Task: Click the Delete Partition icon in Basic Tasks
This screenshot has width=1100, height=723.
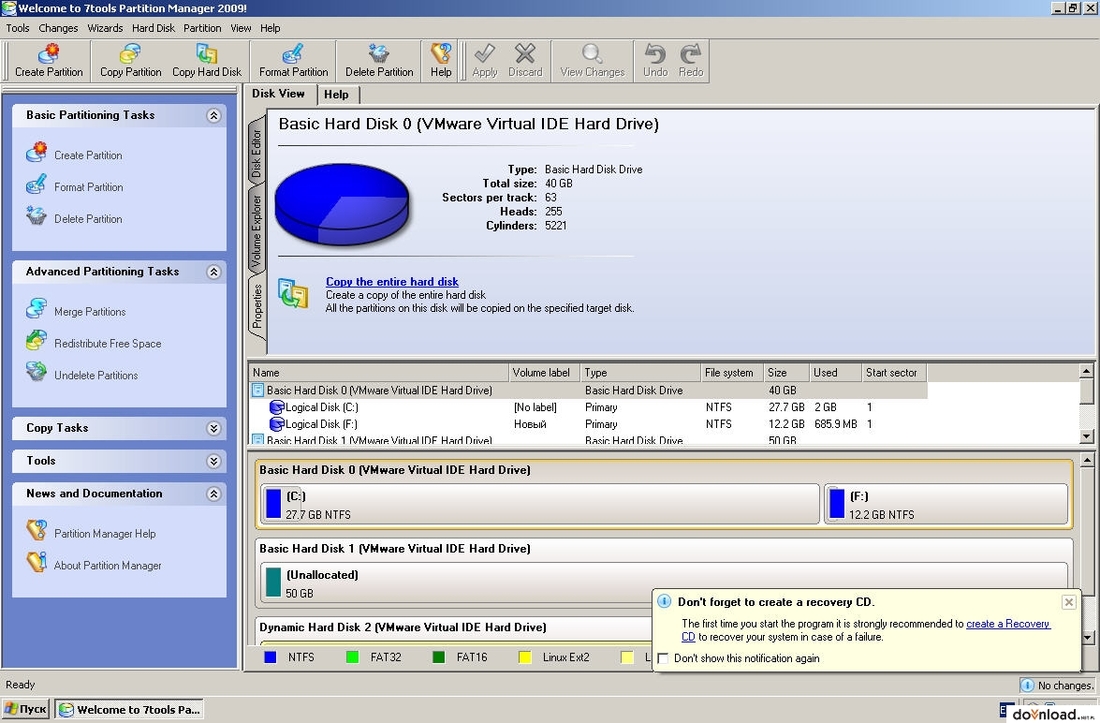Action: click(36, 216)
